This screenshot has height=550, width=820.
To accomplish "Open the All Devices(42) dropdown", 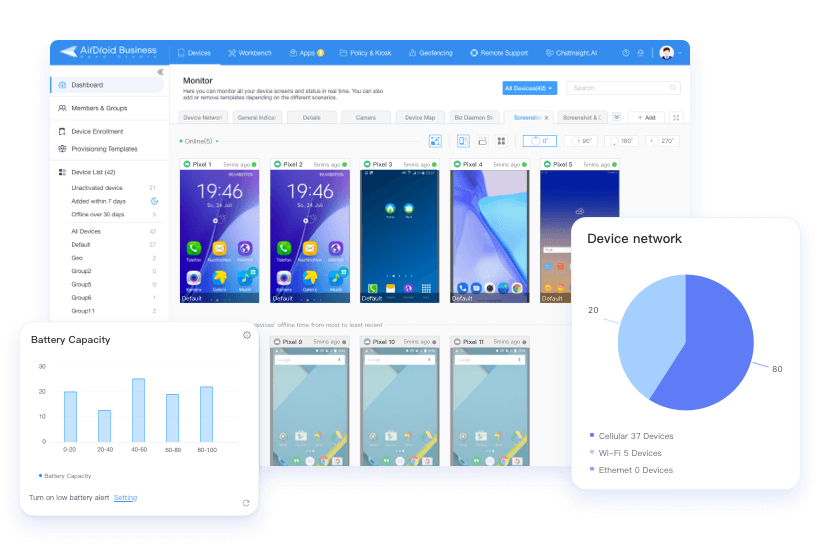I will [530, 88].
